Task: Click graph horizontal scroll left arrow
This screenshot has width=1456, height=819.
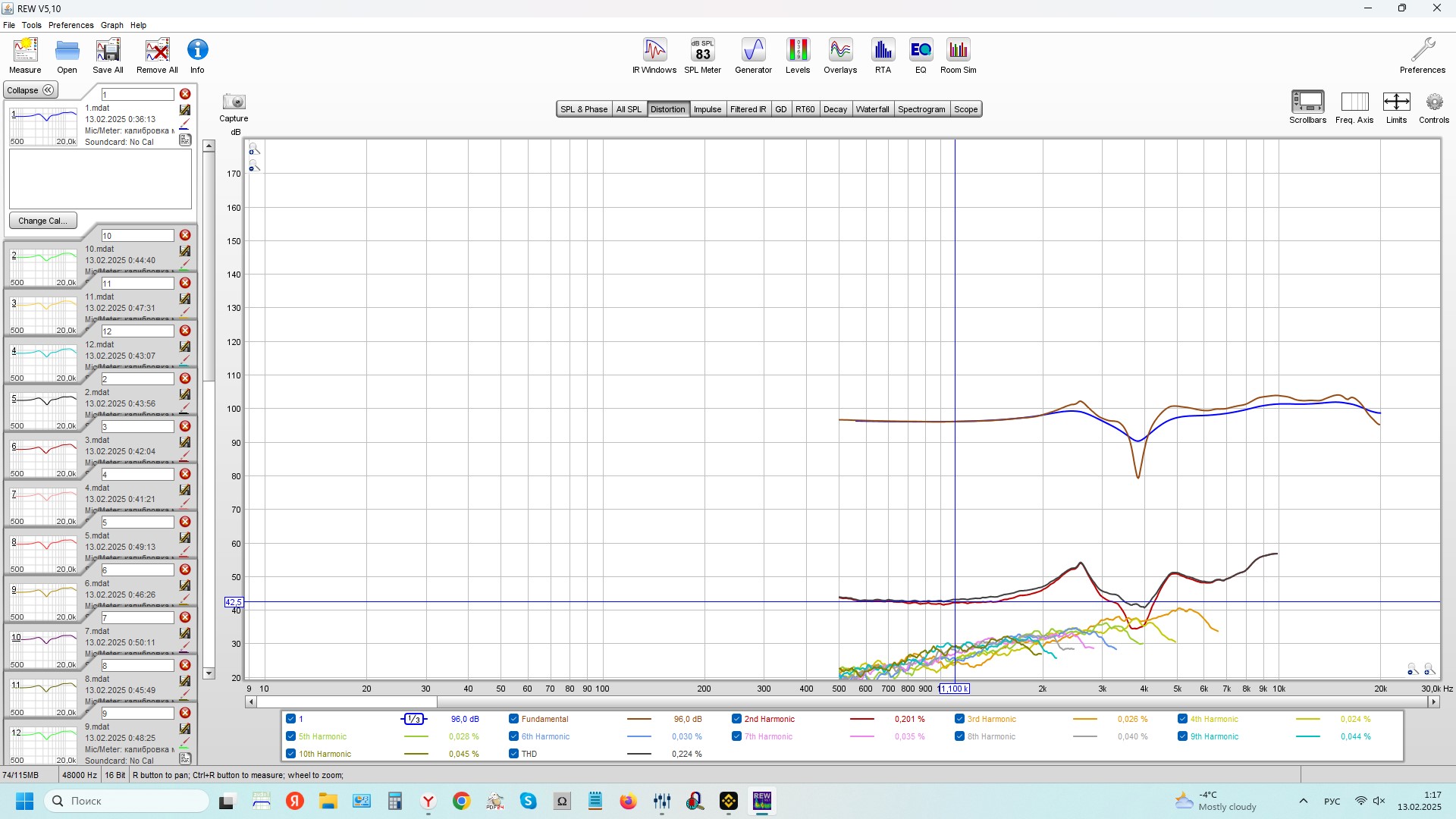Action: click(251, 702)
